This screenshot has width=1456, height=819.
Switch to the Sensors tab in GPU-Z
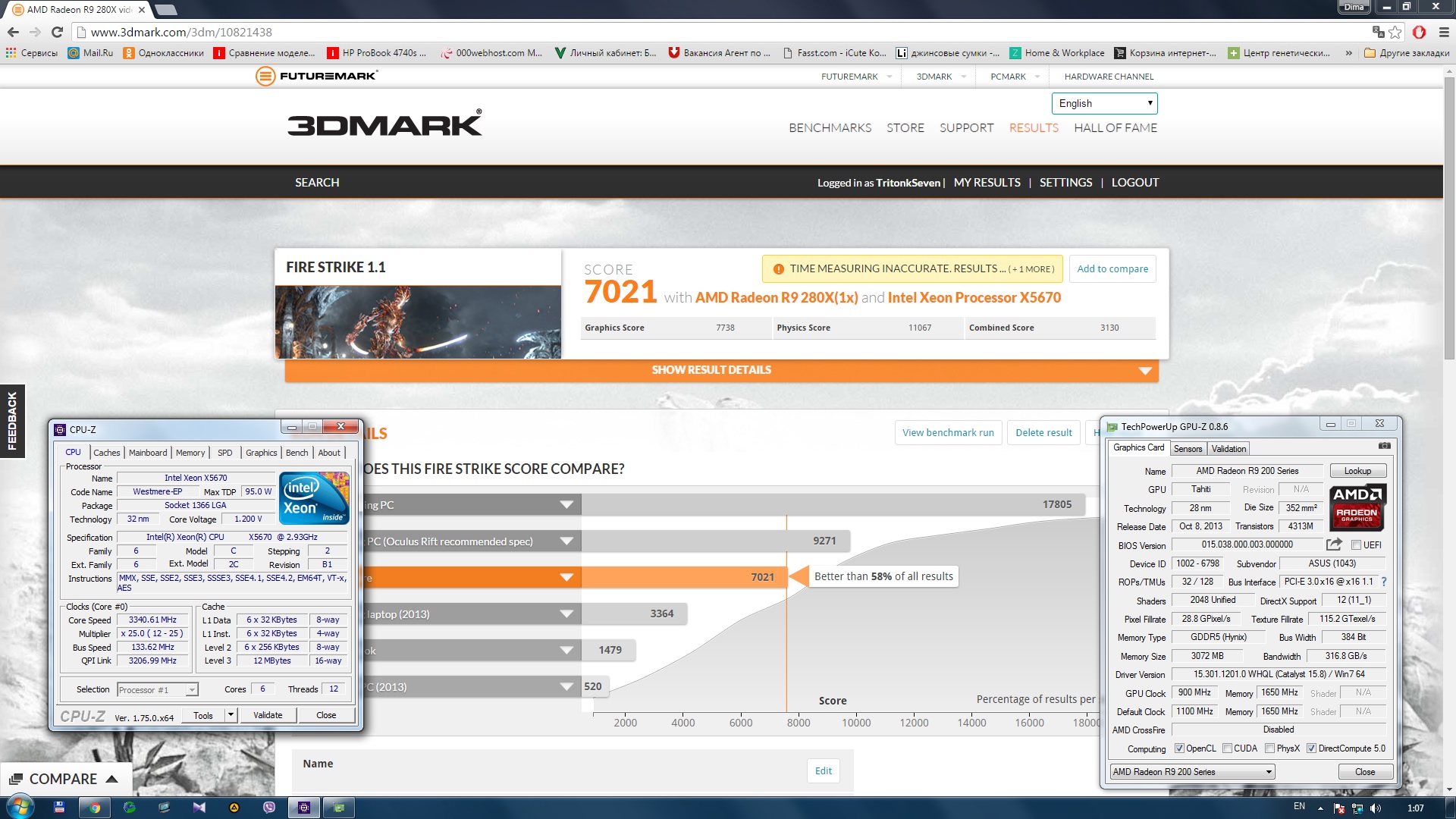[x=1188, y=449]
